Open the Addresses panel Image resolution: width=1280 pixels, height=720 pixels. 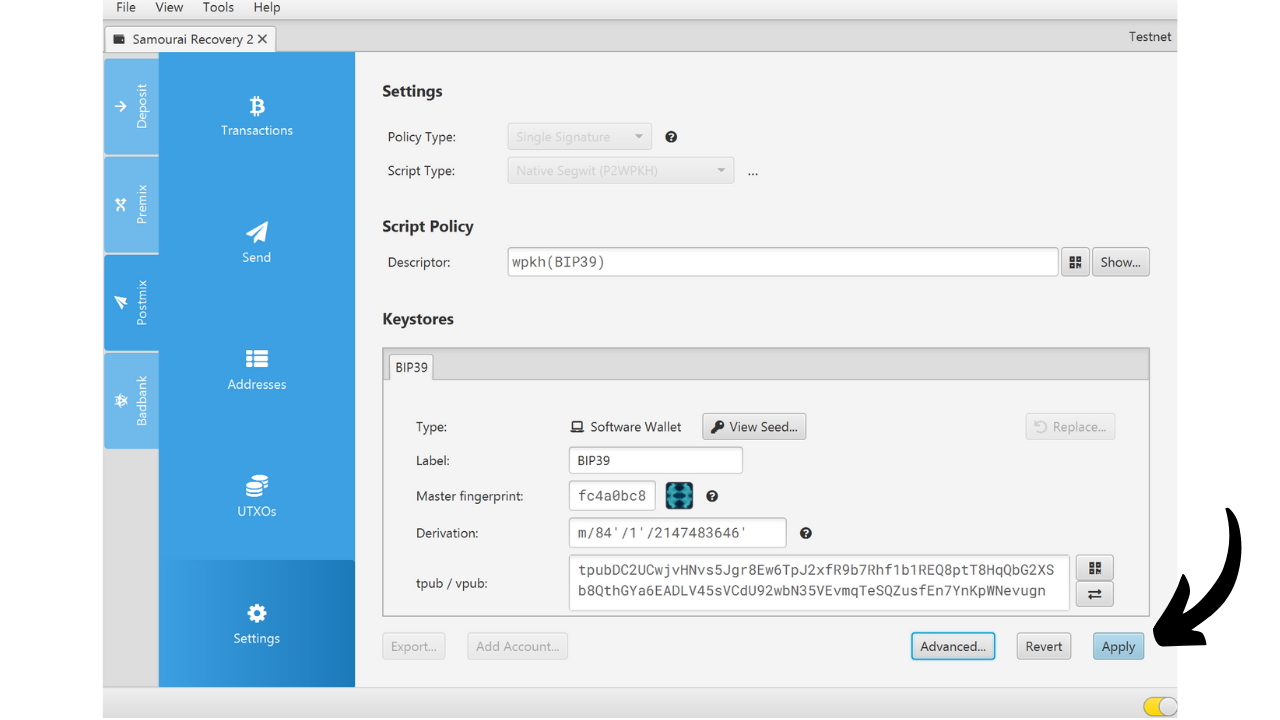(x=257, y=370)
